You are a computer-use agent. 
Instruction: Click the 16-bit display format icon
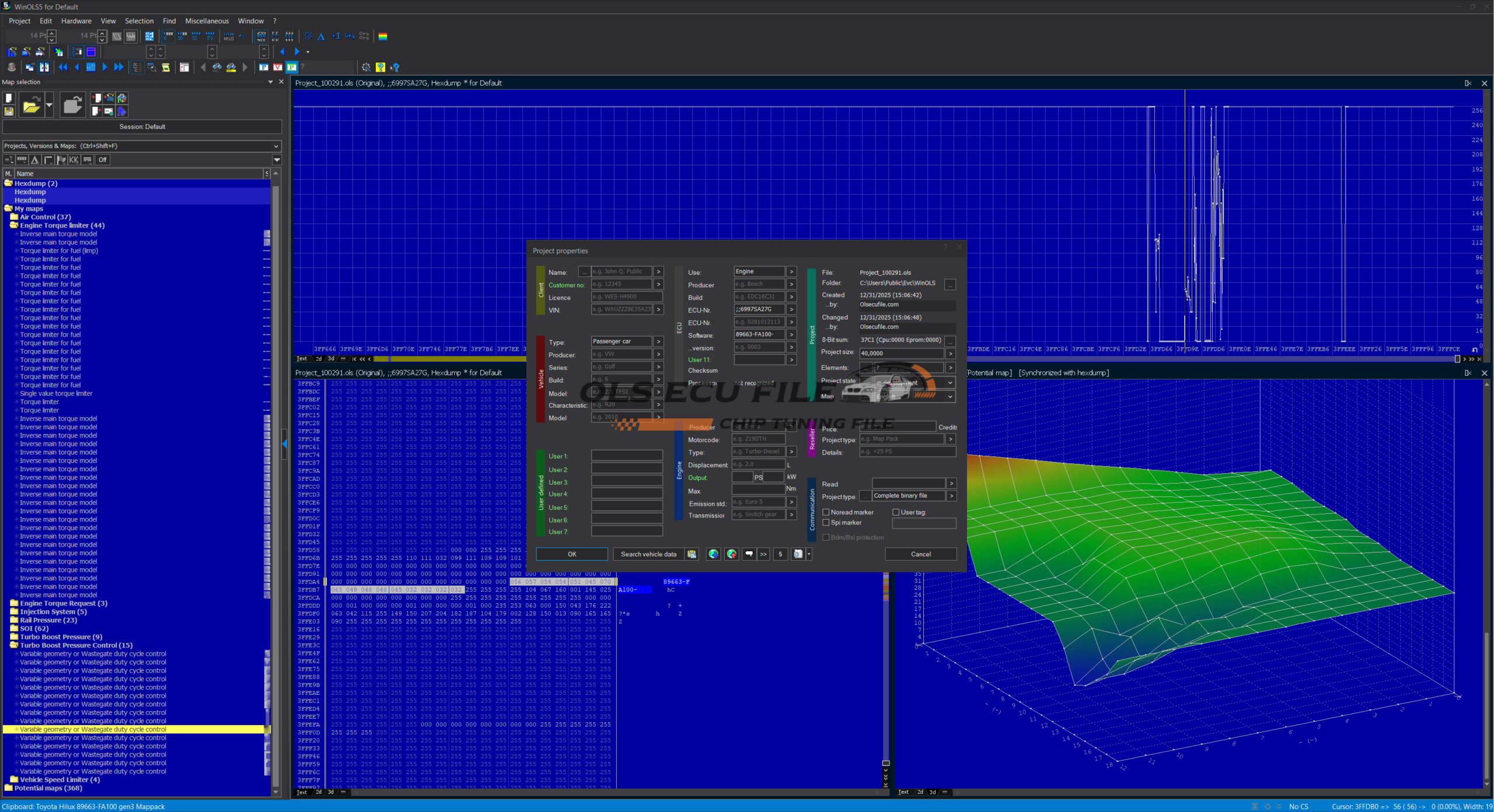(182, 36)
